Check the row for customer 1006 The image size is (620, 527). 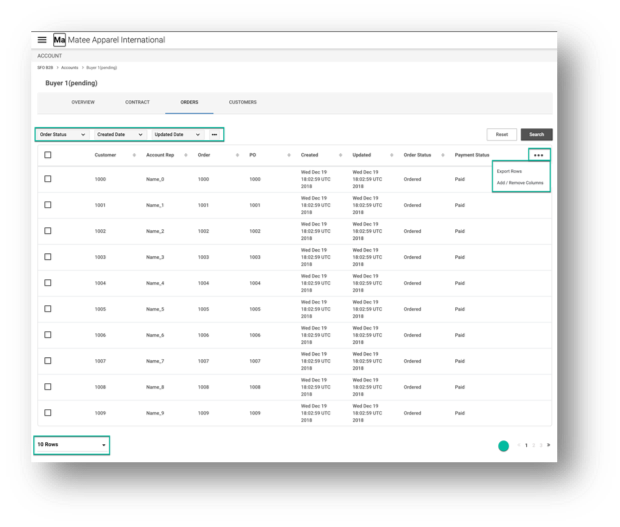point(48,334)
